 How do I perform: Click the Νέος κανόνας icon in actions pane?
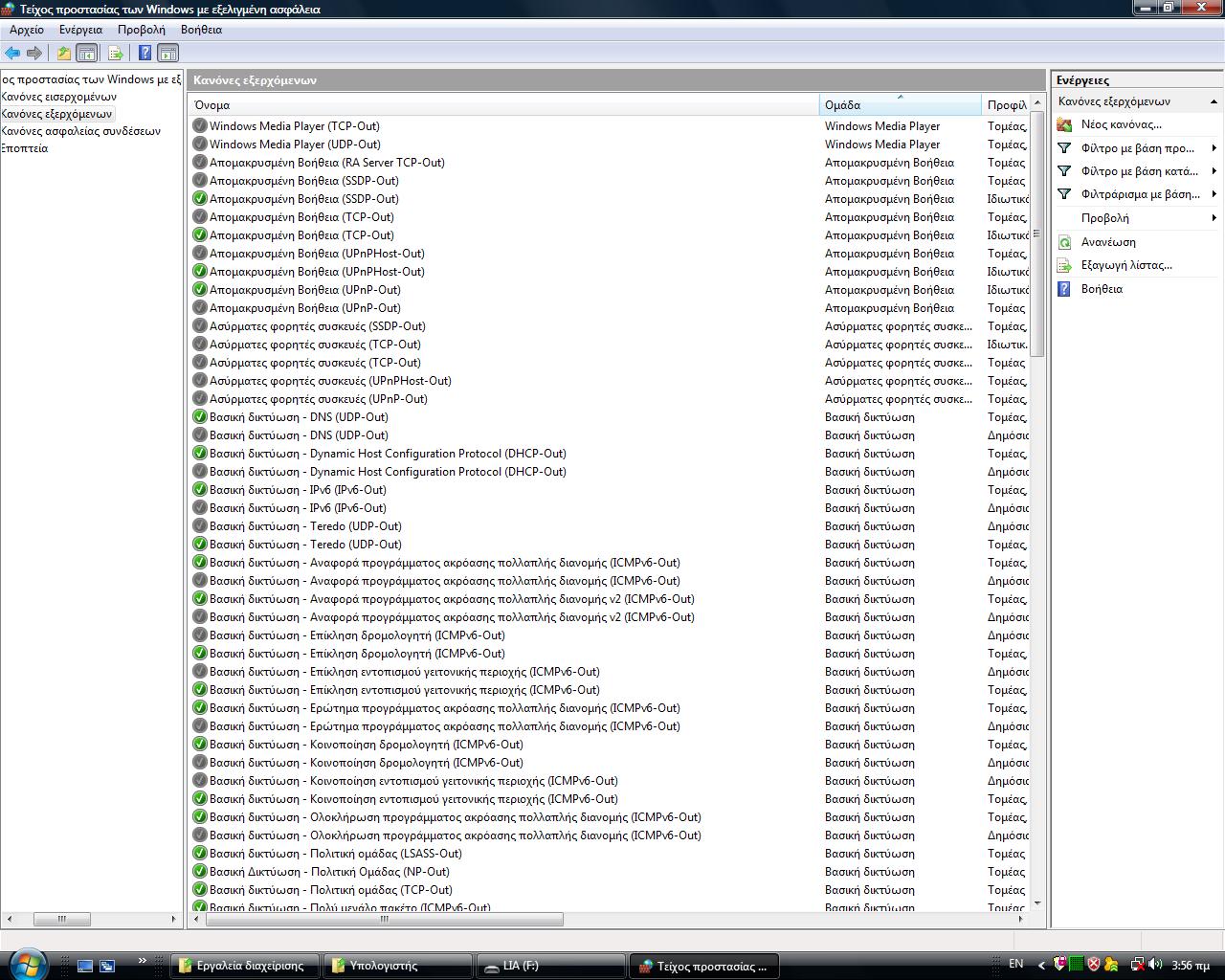click(1064, 124)
